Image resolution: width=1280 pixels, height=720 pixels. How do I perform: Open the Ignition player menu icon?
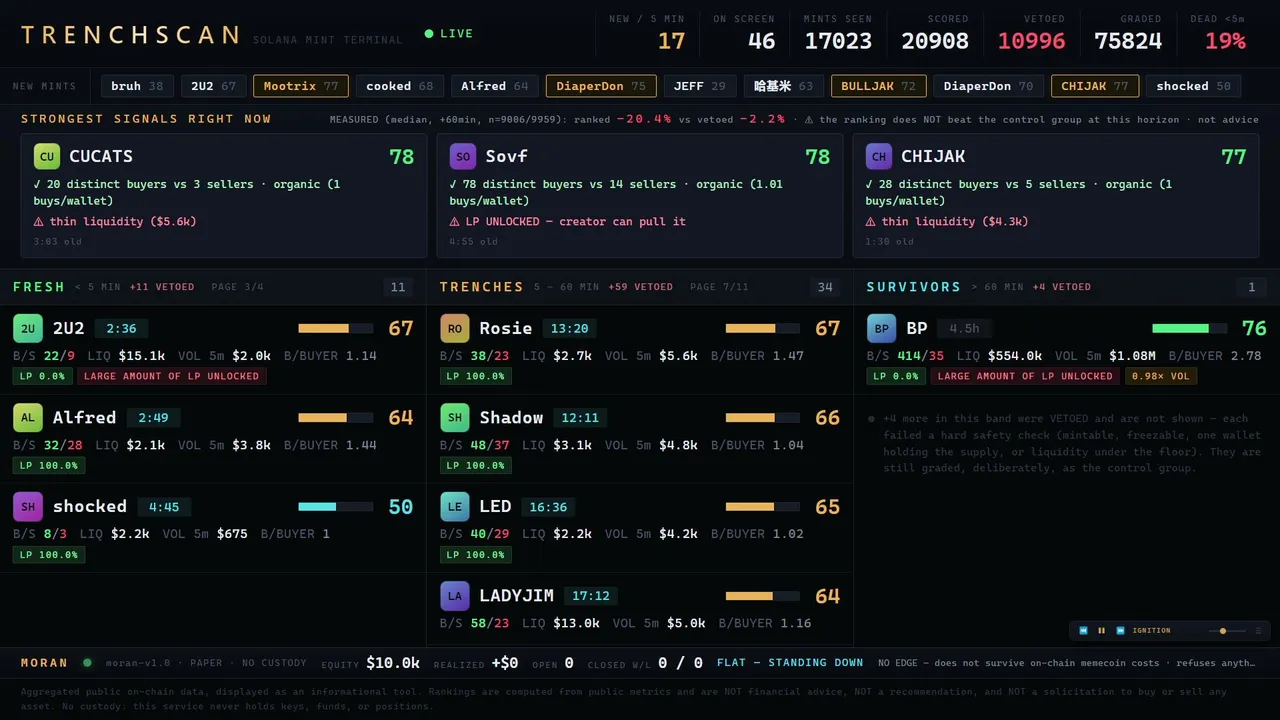(x=1258, y=631)
